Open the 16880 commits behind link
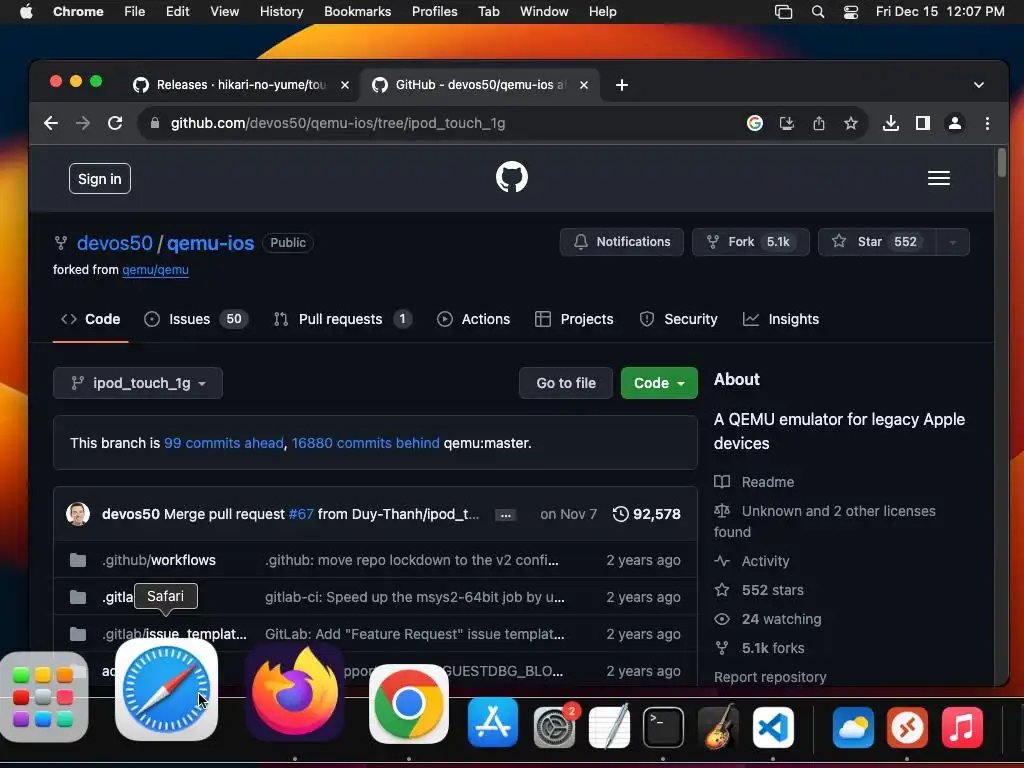 366,443
